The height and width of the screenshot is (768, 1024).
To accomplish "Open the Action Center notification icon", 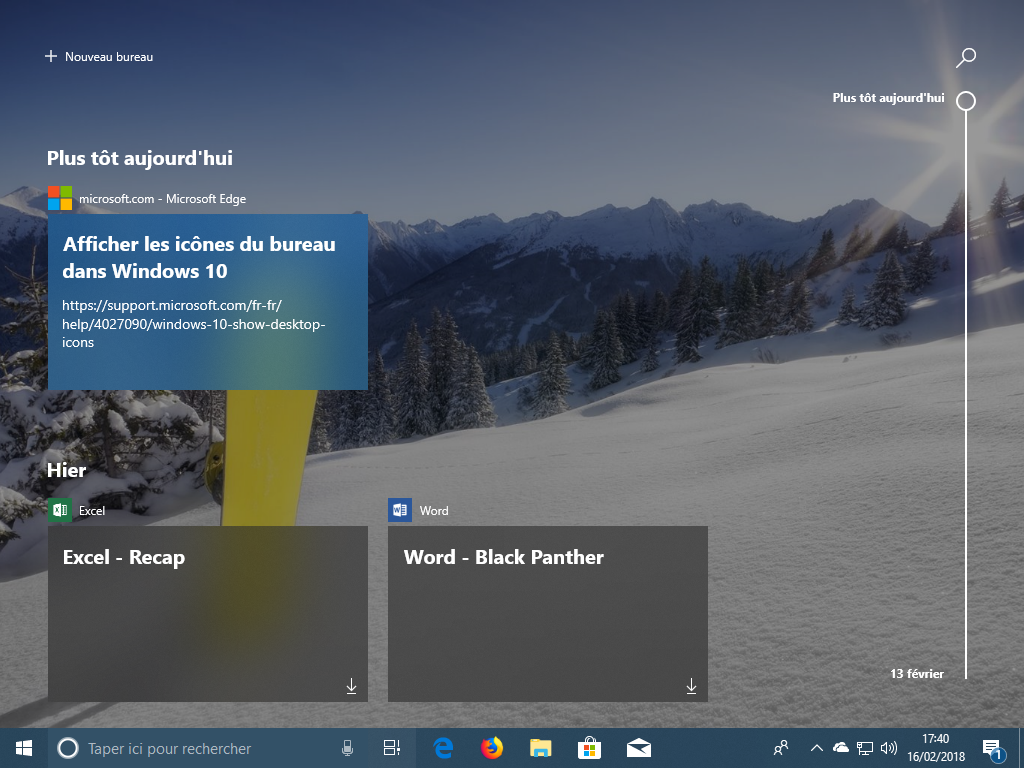I will coord(993,749).
